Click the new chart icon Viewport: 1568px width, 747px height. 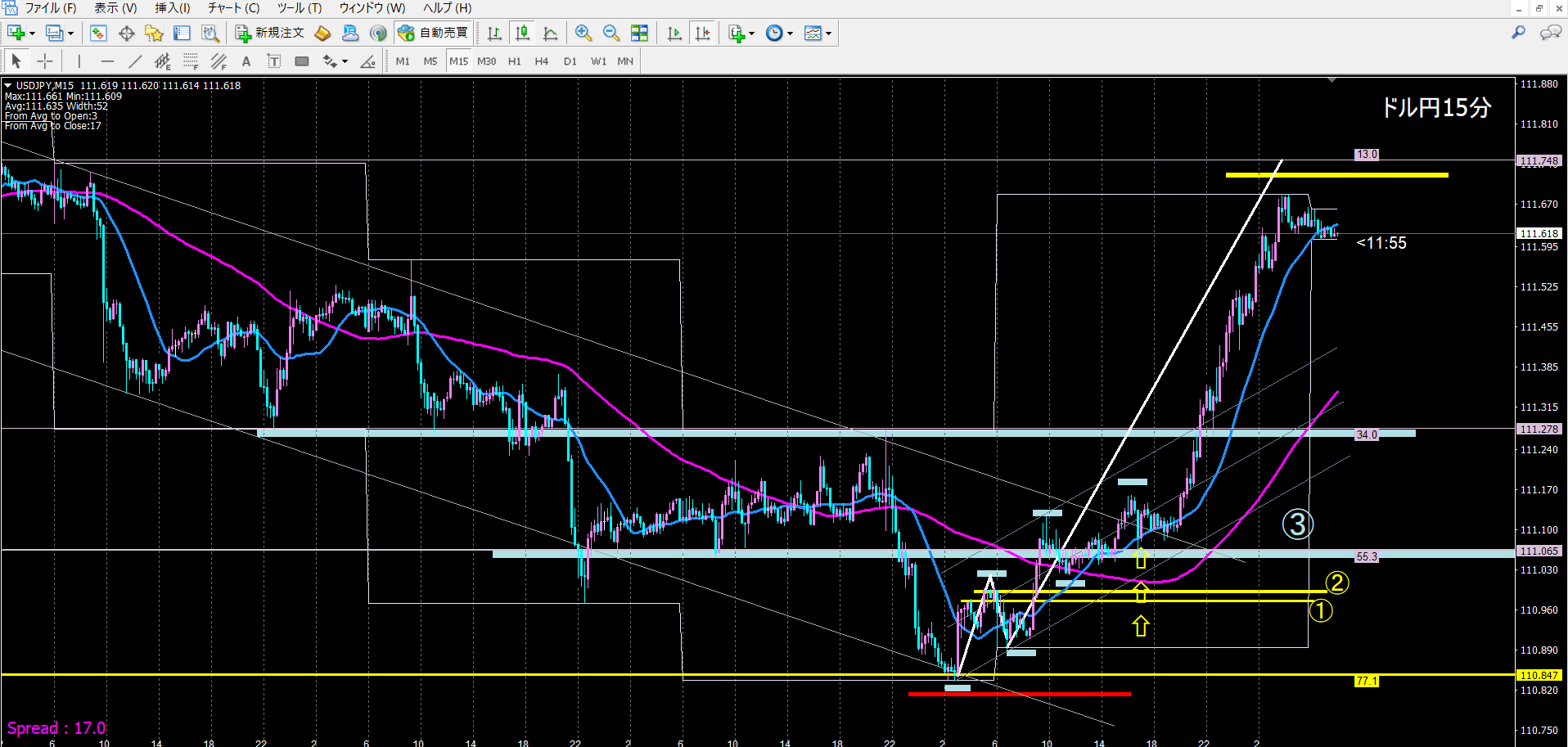(16, 34)
